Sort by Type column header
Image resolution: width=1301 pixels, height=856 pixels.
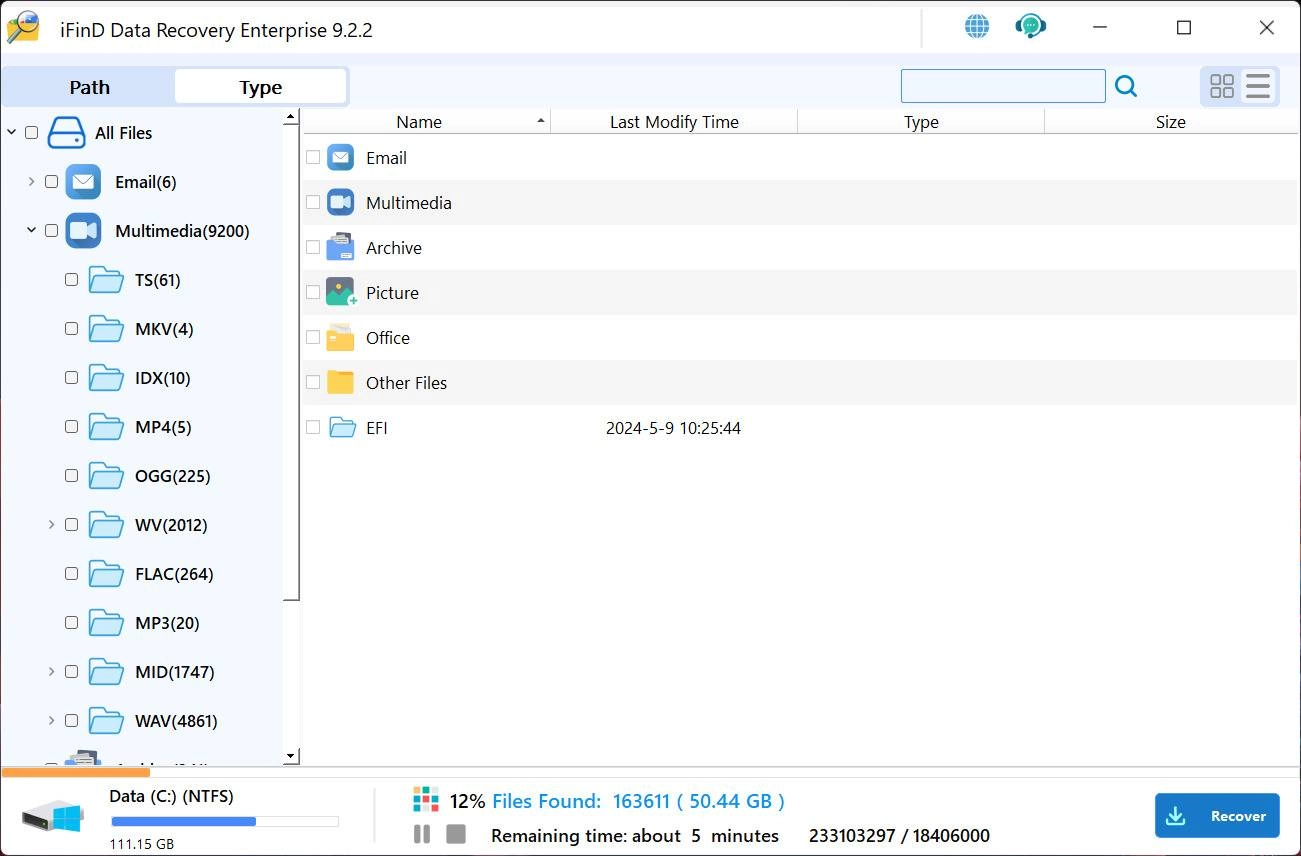(x=921, y=122)
